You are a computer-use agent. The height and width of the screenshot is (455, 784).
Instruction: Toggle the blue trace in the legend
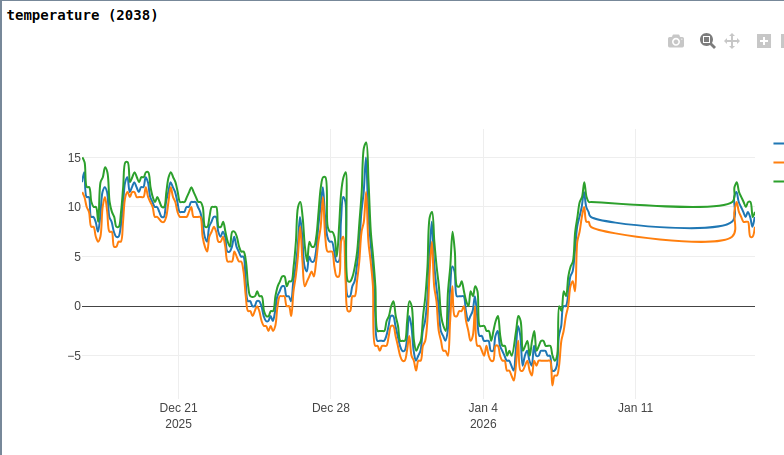(778, 143)
